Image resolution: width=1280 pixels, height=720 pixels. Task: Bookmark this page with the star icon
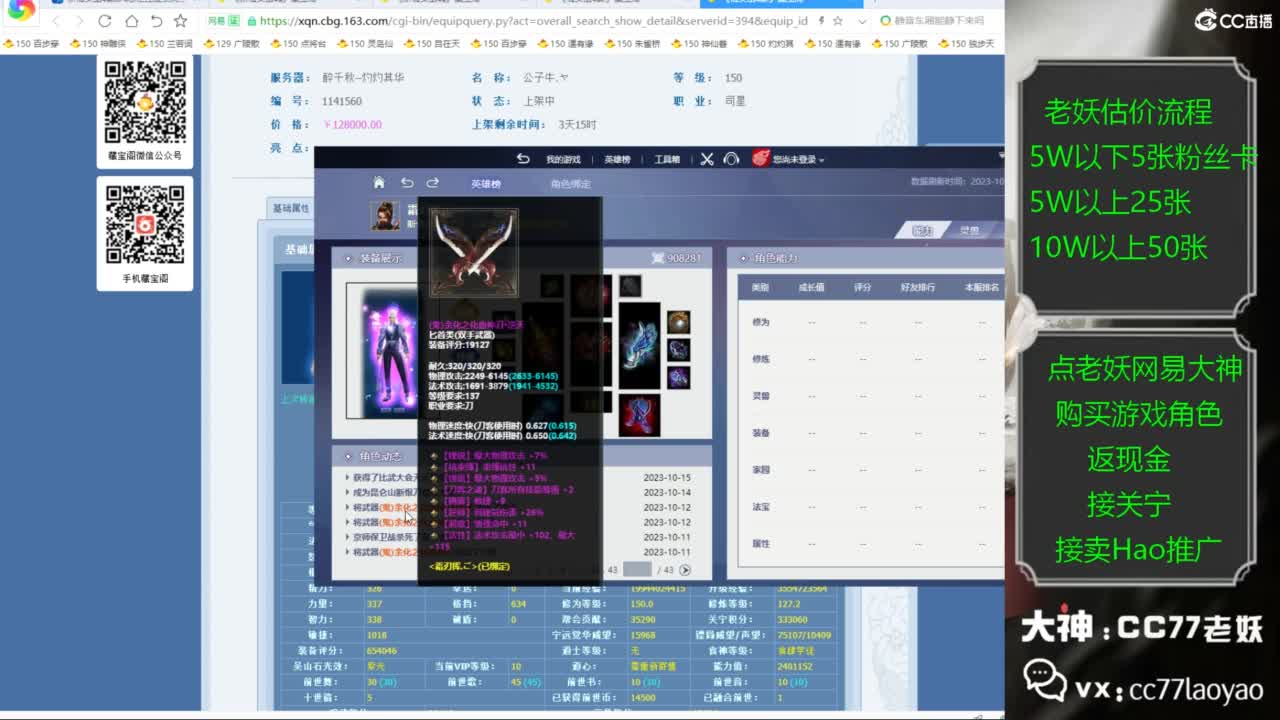coord(180,21)
